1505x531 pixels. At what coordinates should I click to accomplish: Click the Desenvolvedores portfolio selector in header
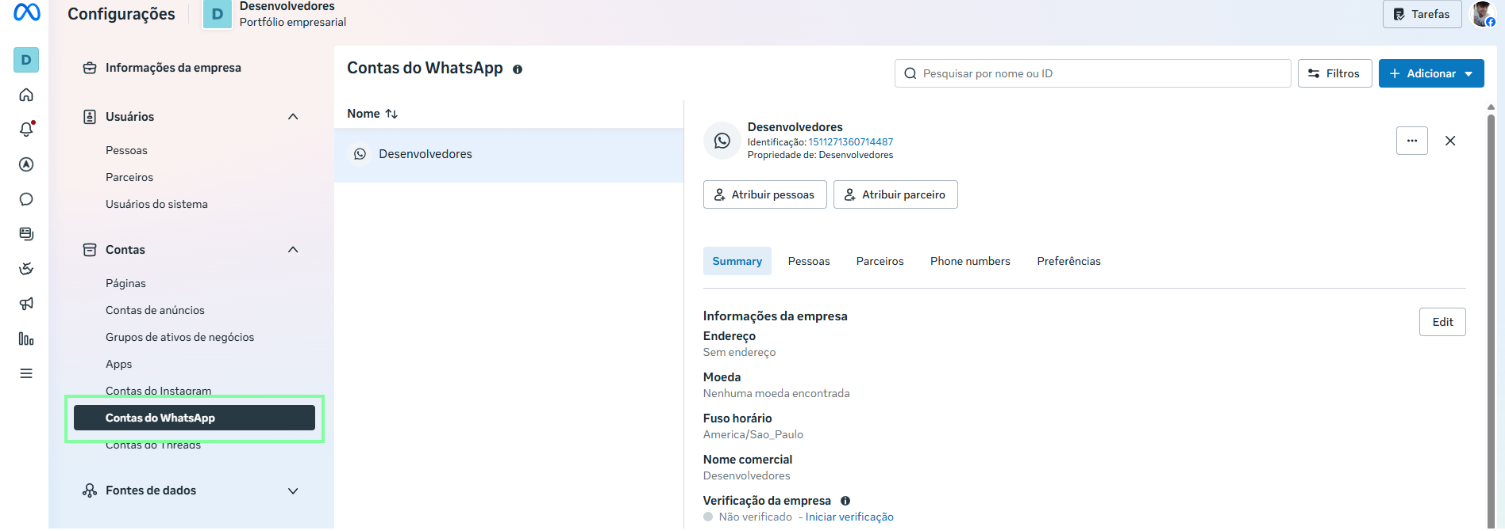[x=275, y=14]
